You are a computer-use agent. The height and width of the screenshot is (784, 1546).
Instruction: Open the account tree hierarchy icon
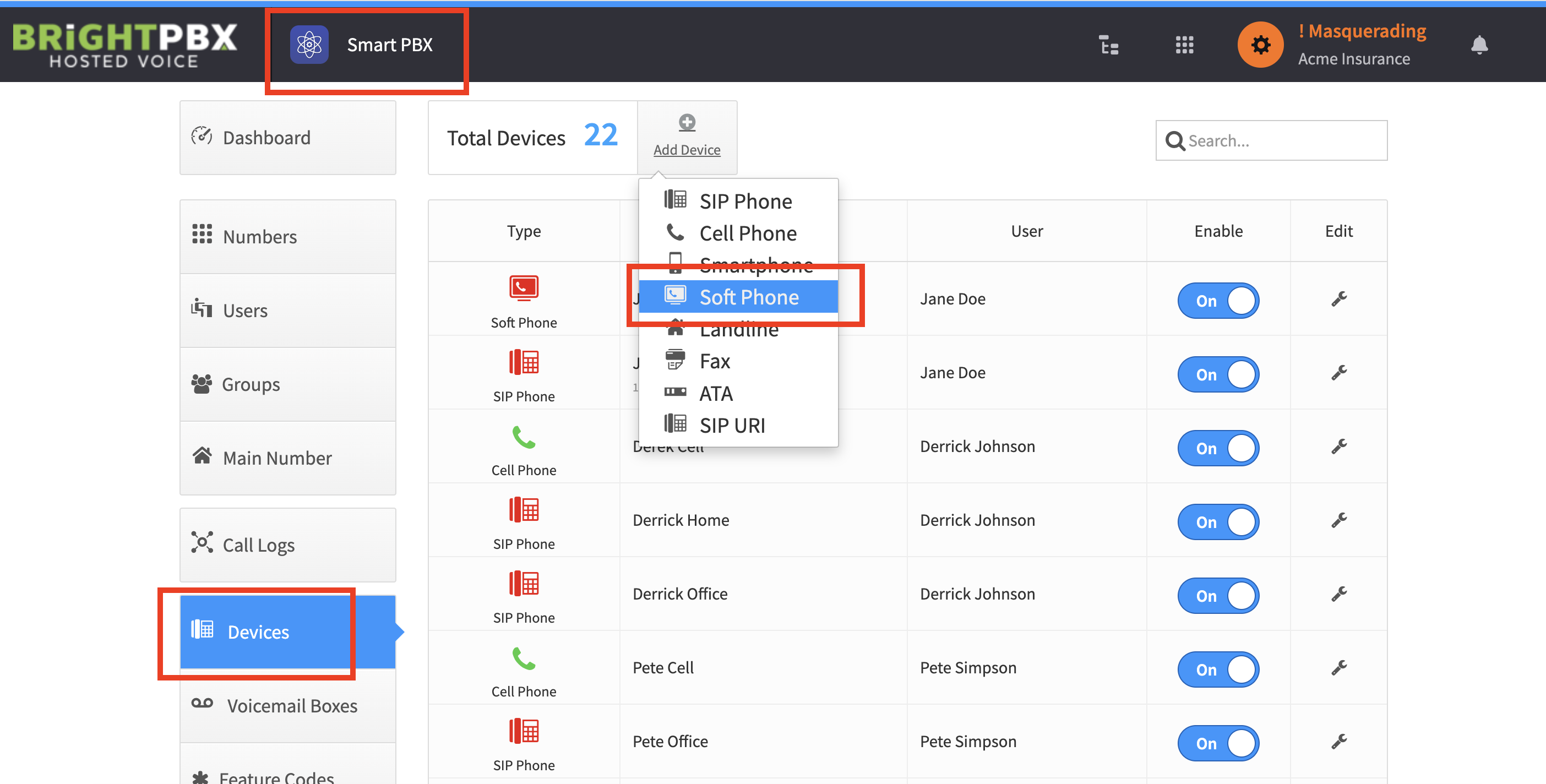coord(1108,45)
